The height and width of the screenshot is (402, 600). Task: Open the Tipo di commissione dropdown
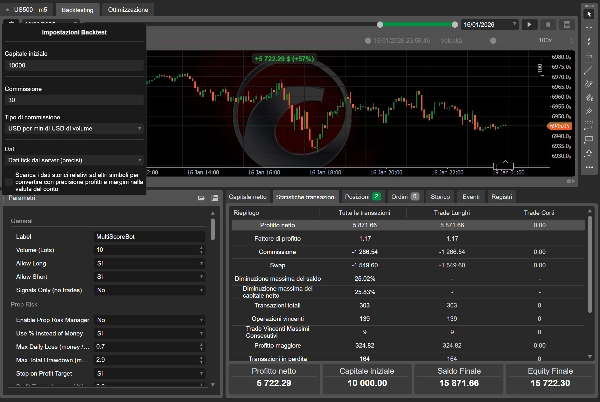click(x=73, y=128)
